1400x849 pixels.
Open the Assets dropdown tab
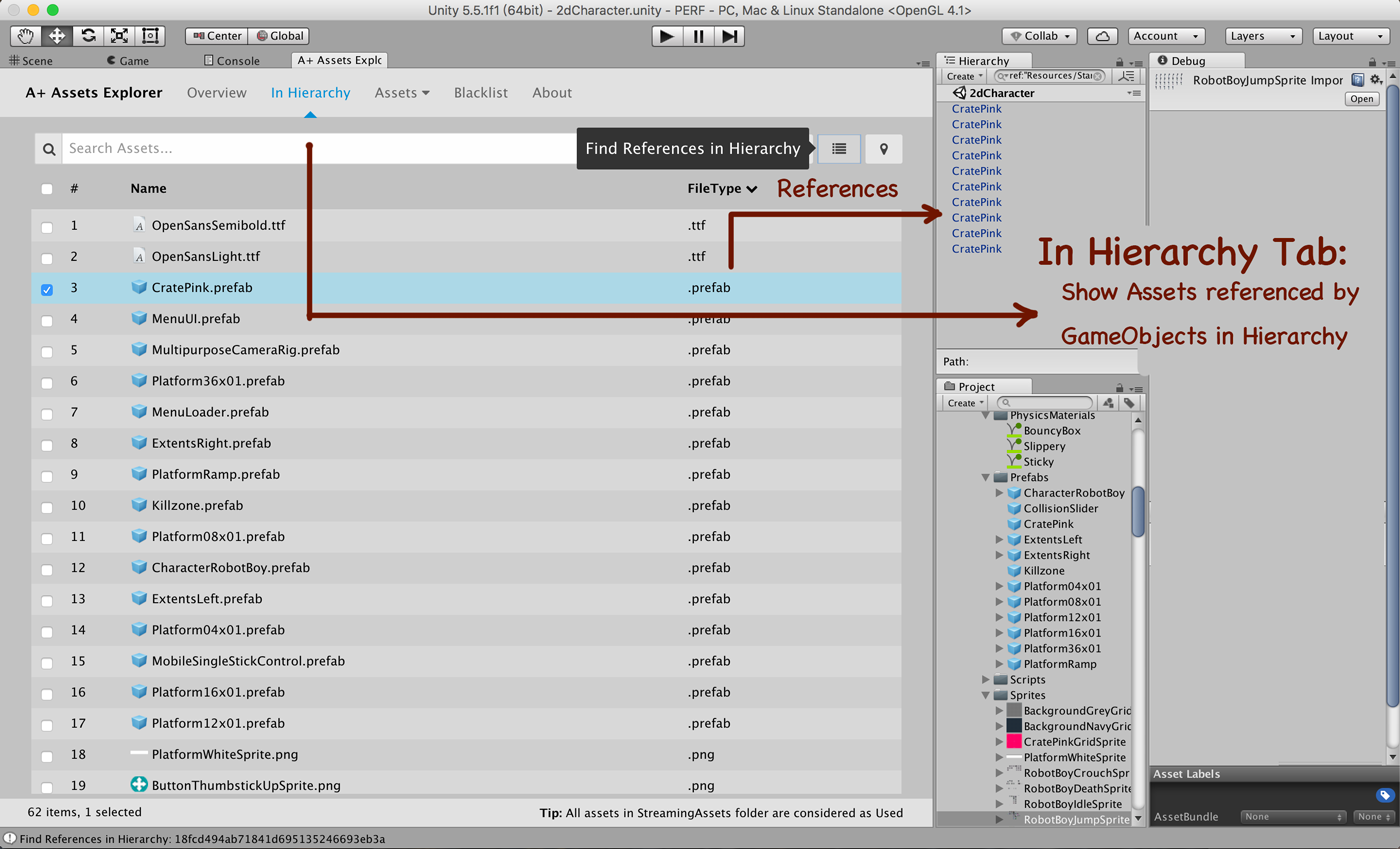[402, 93]
